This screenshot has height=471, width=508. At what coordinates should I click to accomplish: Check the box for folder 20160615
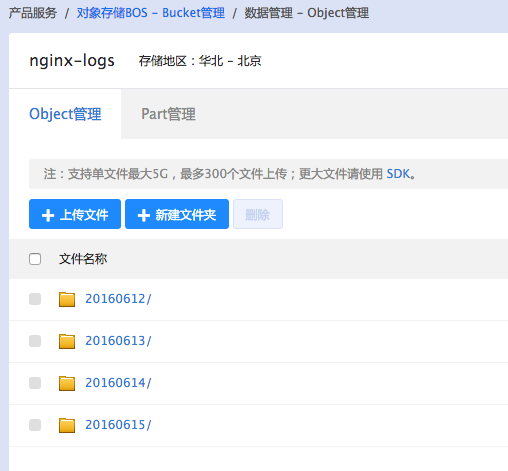click(x=35, y=425)
